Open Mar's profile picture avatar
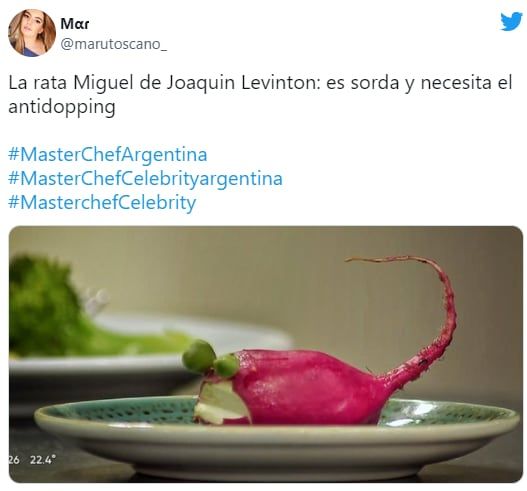 [32, 33]
